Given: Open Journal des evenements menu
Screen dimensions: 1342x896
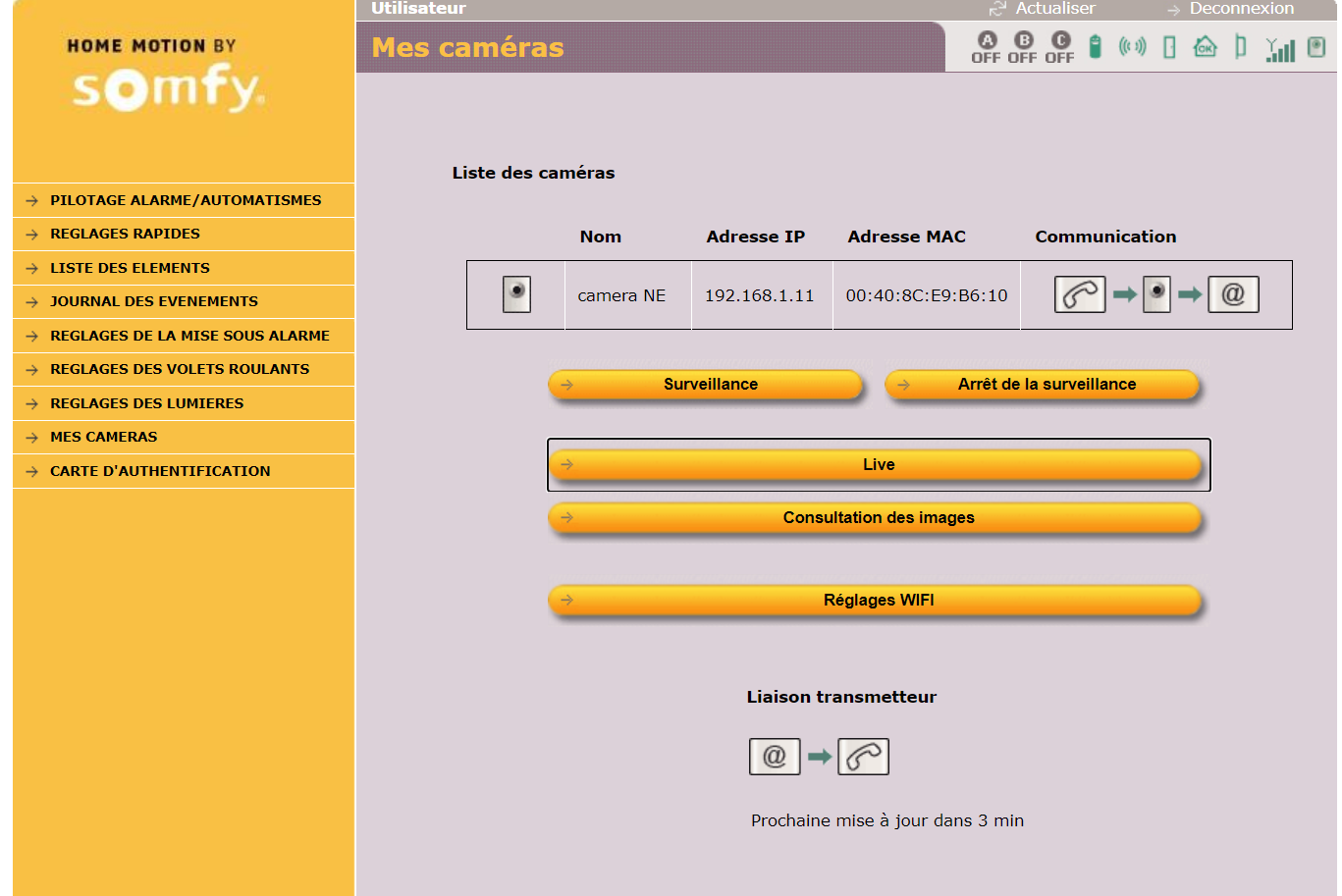Looking at the screenshot, I should 154,301.
